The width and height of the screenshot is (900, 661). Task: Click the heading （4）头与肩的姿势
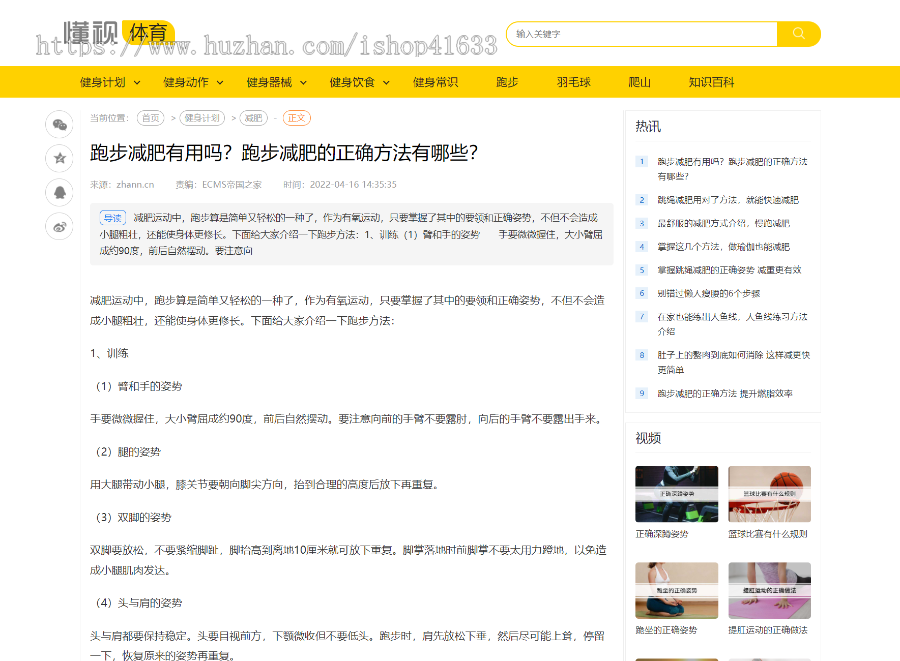pyautogui.click(x=136, y=603)
